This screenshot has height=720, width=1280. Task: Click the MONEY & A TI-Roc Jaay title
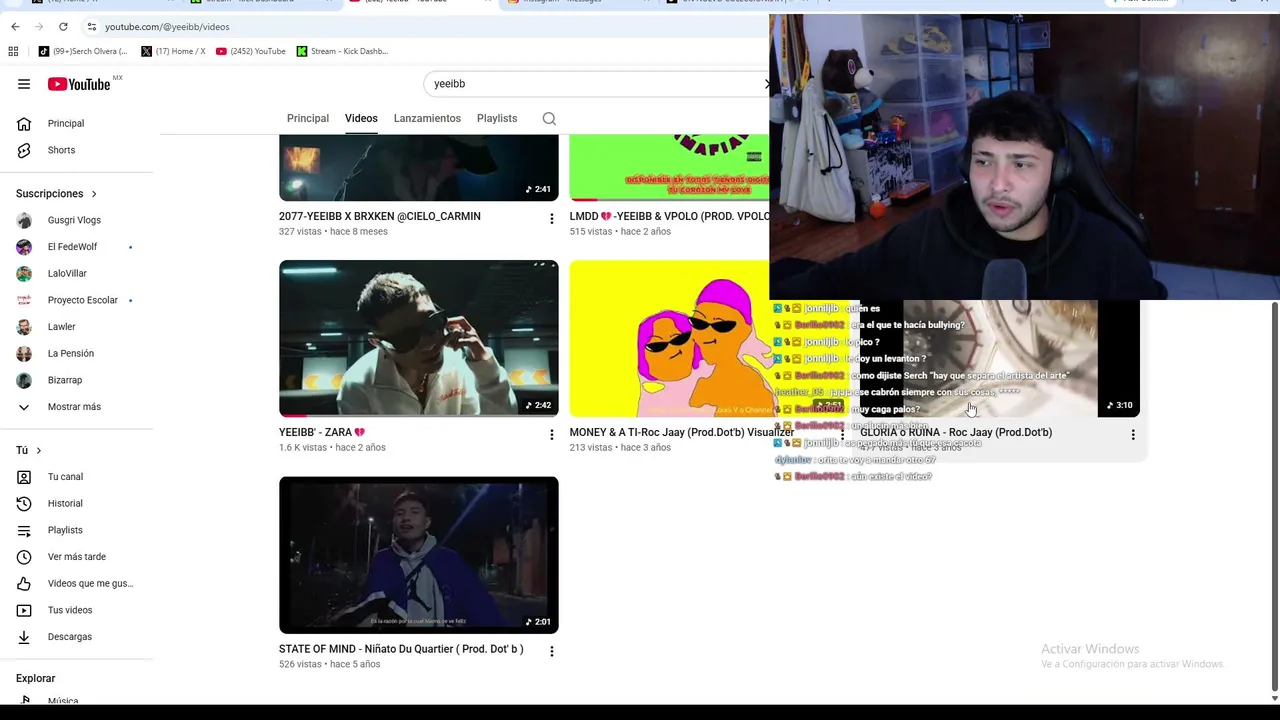coord(682,432)
